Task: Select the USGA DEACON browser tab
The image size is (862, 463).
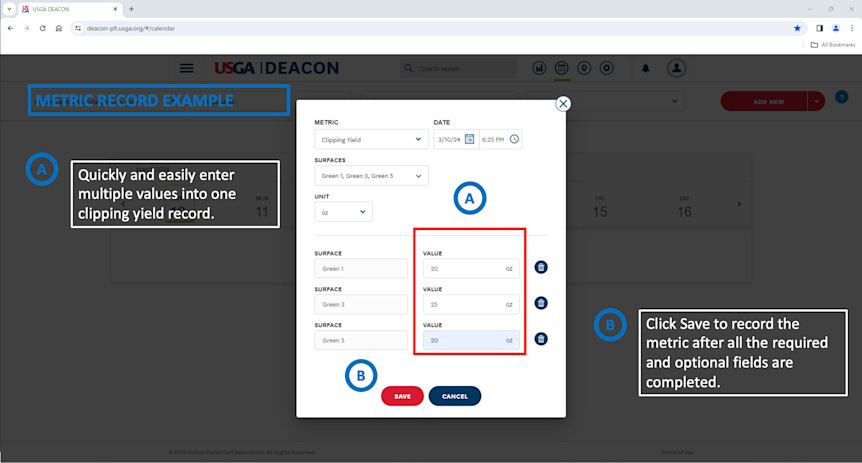Action: 70,9
